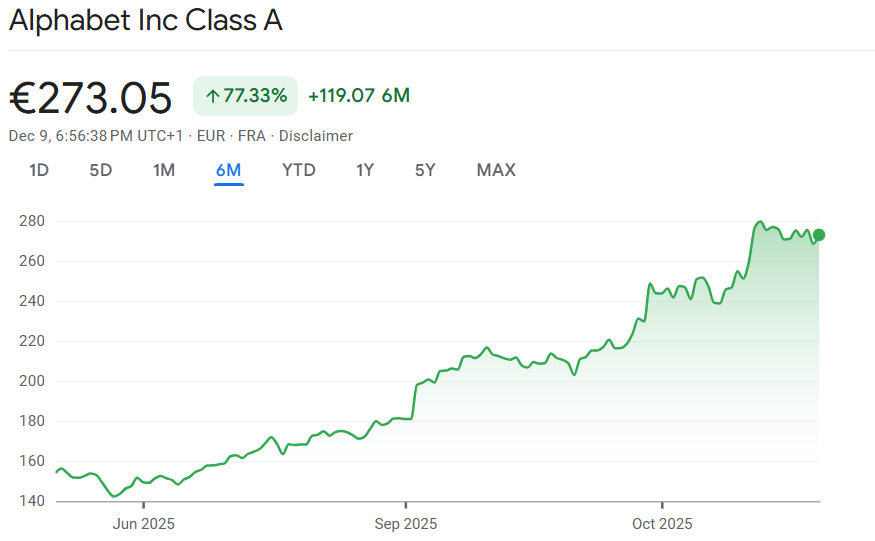The image size is (875, 541).
Task: Click the 77.33% percent change badge
Action: coord(245,96)
